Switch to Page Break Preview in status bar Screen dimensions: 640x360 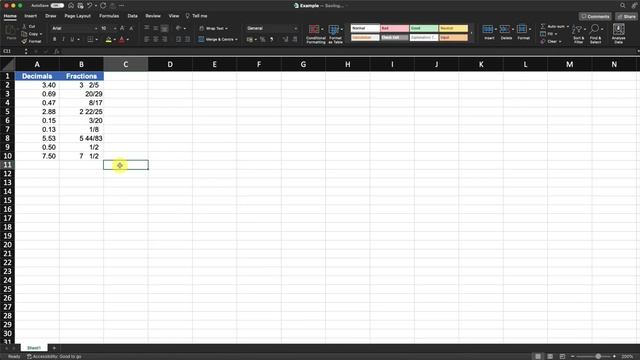(x=562, y=356)
